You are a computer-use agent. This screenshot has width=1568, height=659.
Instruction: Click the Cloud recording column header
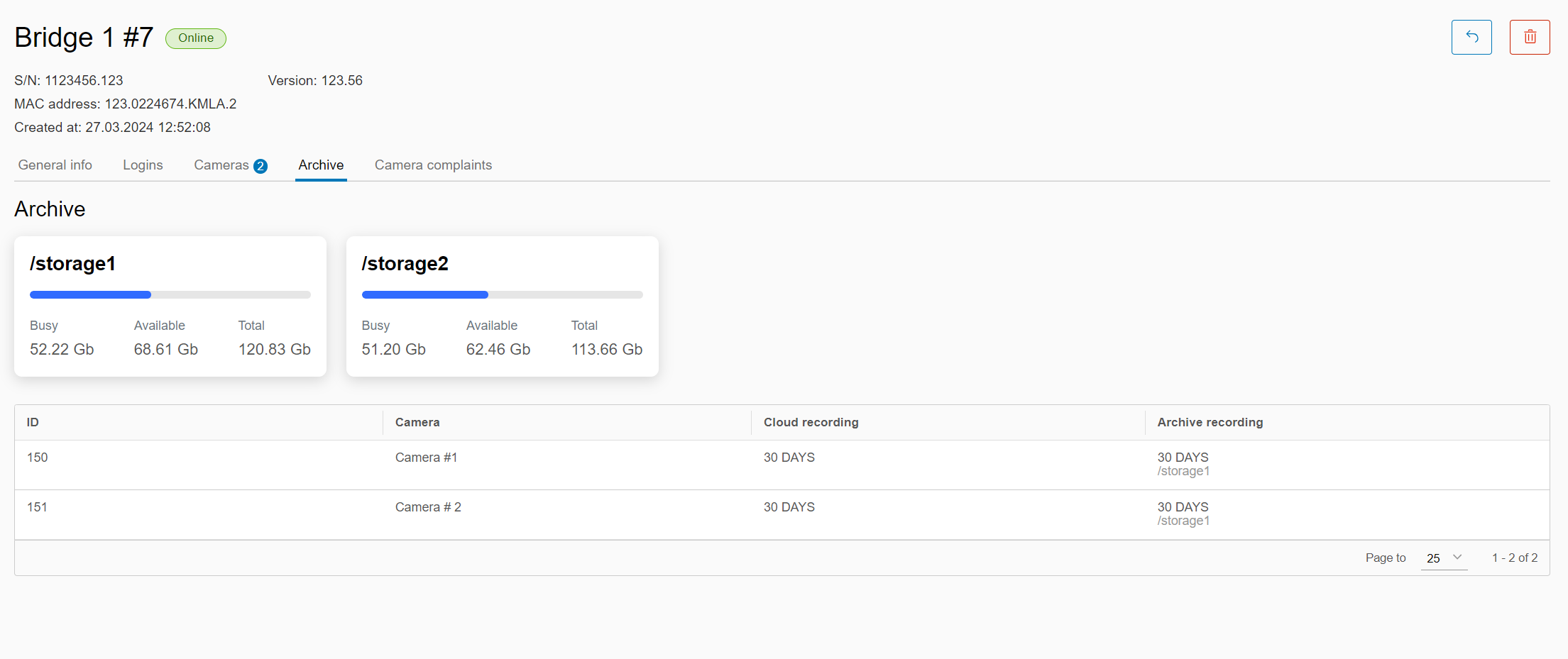[x=811, y=423]
